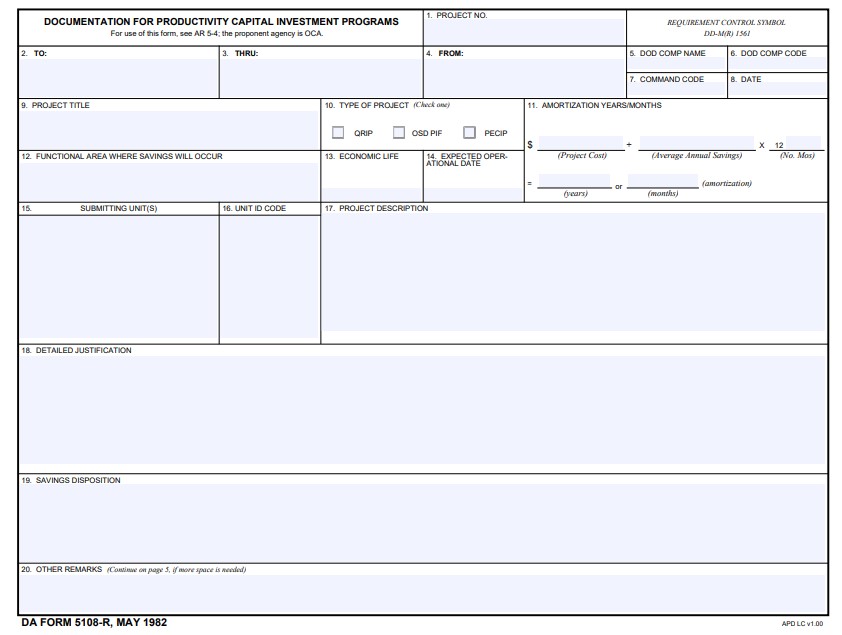Image resolution: width=842 pixels, height=635 pixels.
Task: Click the DOD Comp Code field
Action: click(x=778, y=64)
